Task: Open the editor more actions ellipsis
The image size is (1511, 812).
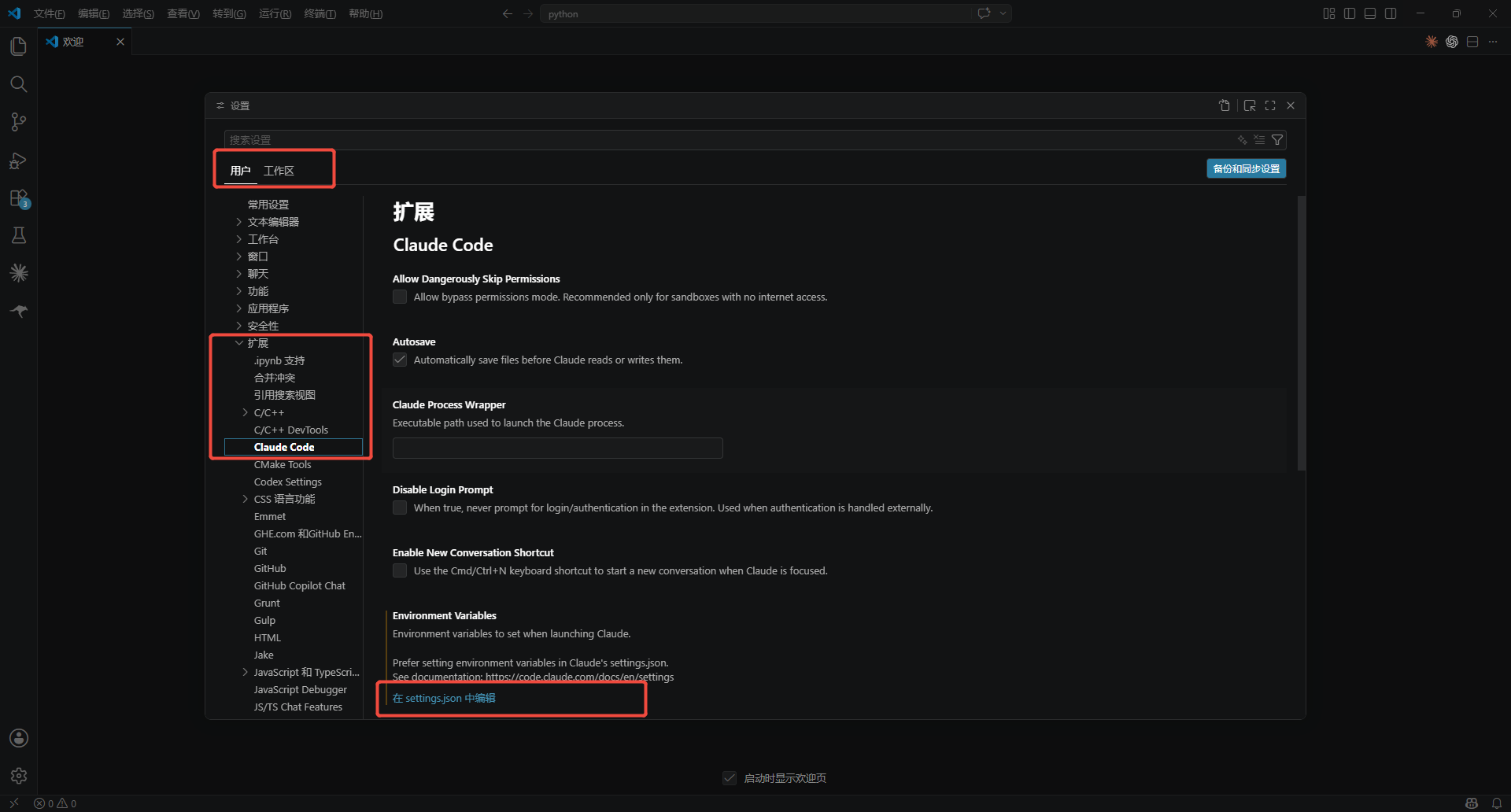Action: point(1493,42)
